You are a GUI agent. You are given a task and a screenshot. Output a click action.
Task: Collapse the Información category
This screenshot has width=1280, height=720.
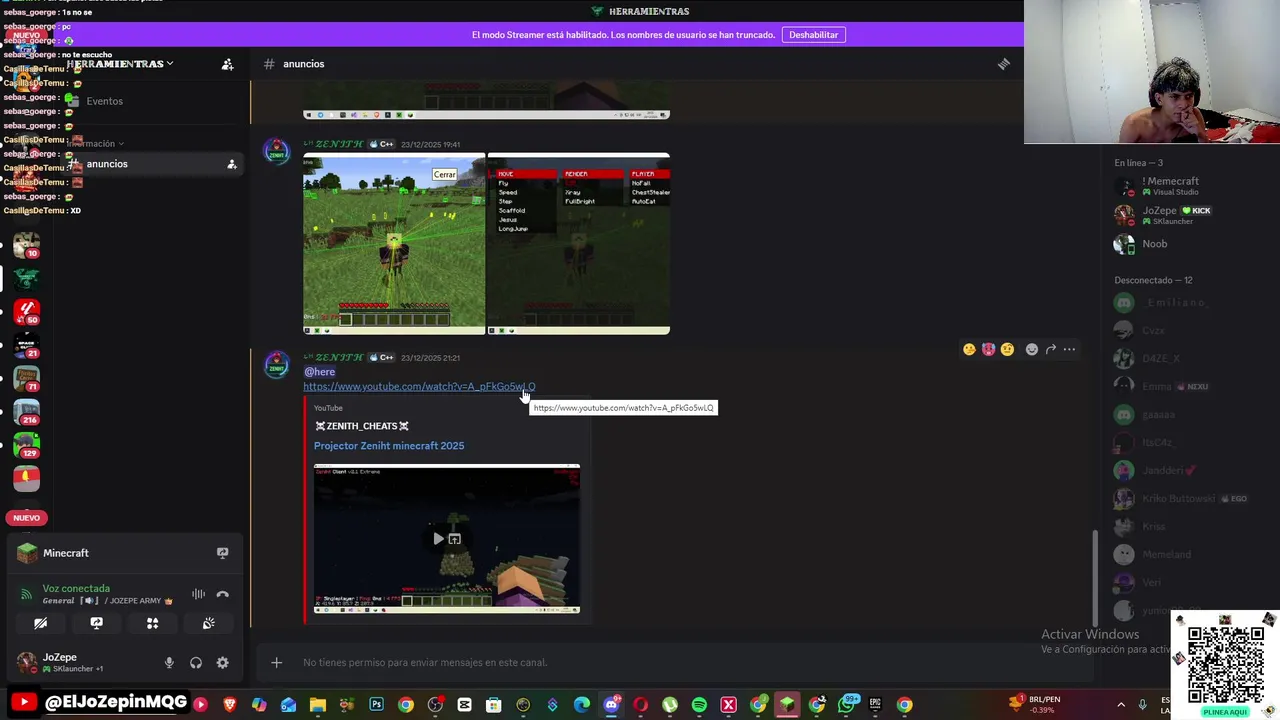click(95, 143)
